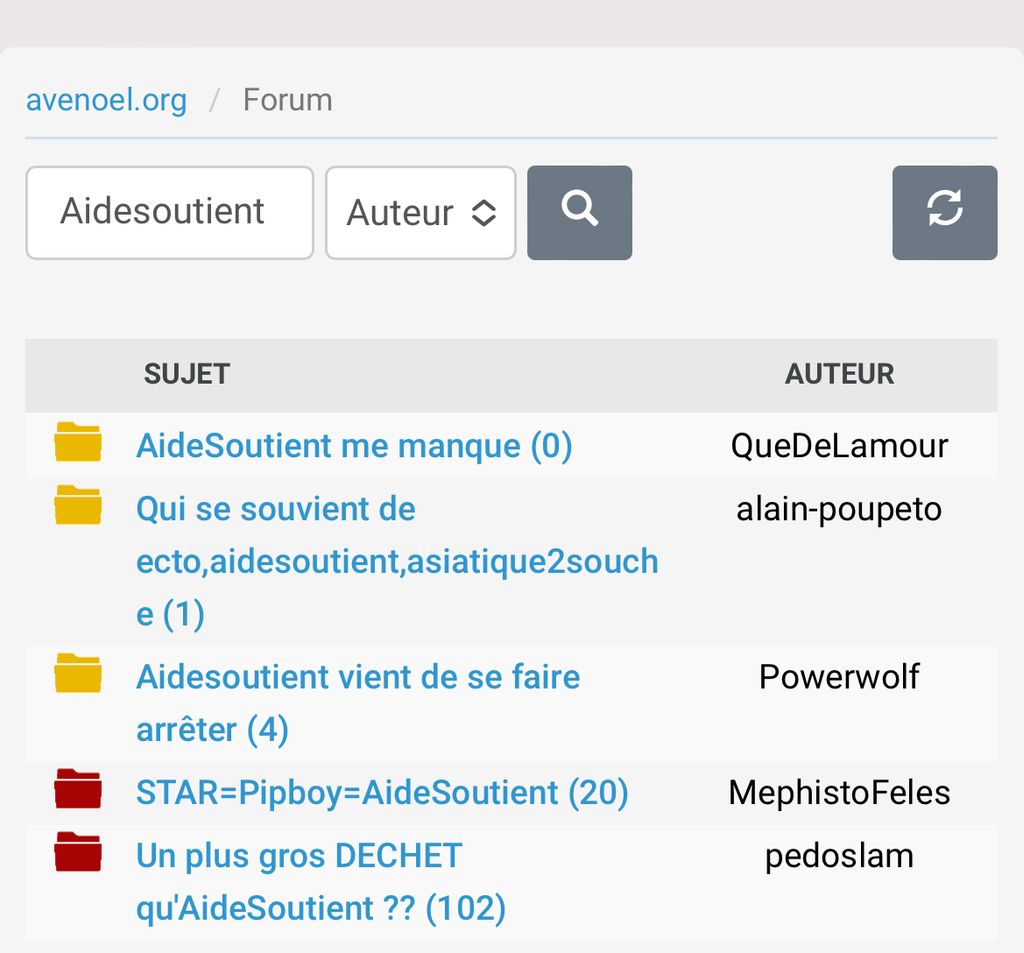Click yellow folder beside Aidesoutient vient de se faire
The image size is (1024, 953).
78,673
